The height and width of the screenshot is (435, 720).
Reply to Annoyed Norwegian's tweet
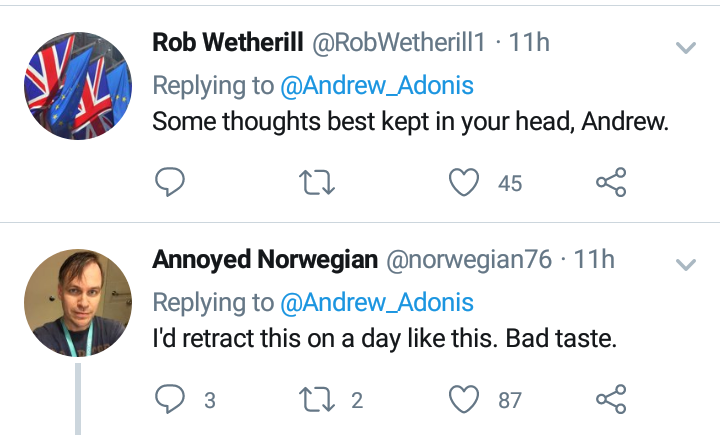170,399
